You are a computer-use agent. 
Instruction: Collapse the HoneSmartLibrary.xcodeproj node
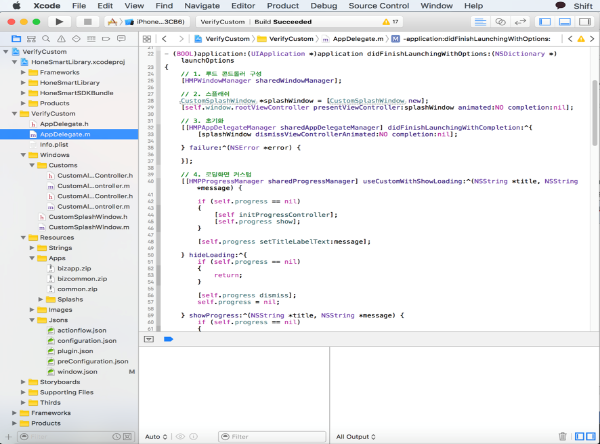point(14,62)
